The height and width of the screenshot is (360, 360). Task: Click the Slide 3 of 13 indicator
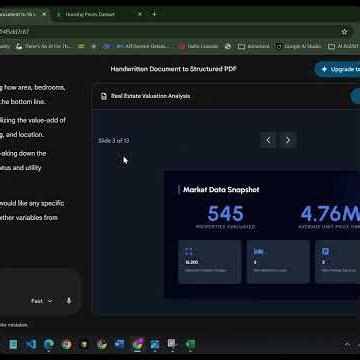[113, 141]
